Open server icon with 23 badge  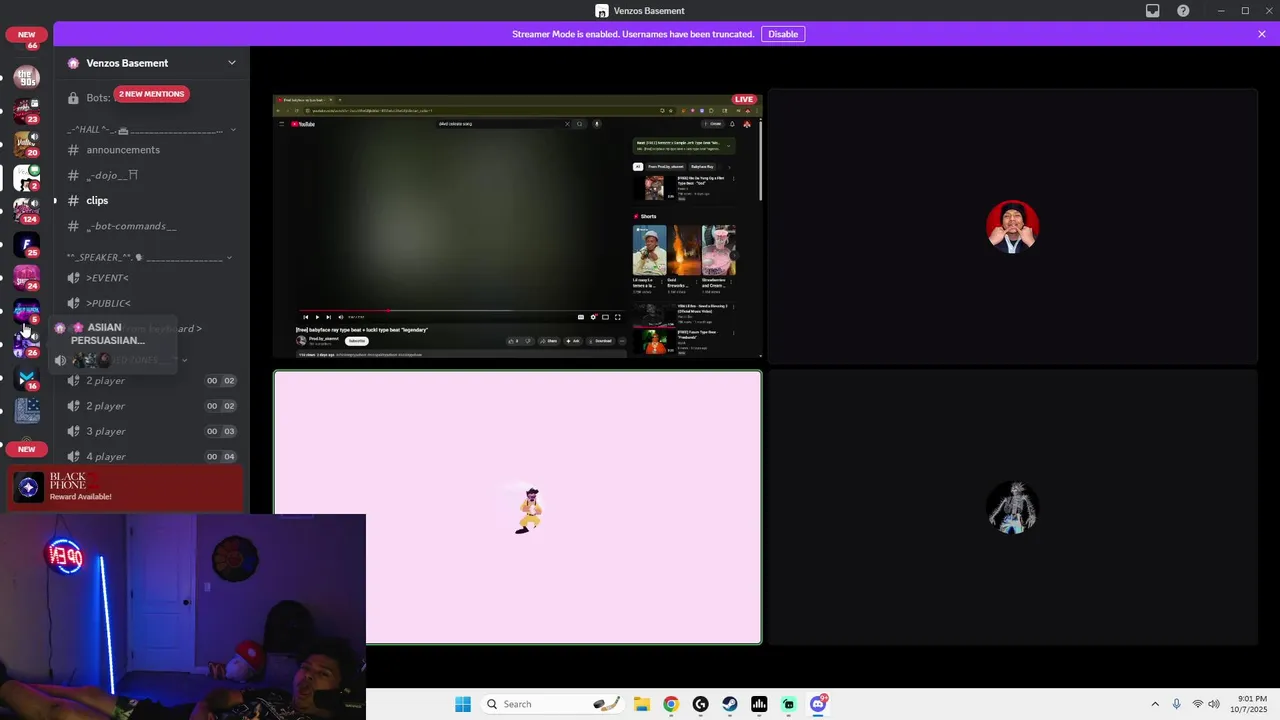click(x=27, y=110)
